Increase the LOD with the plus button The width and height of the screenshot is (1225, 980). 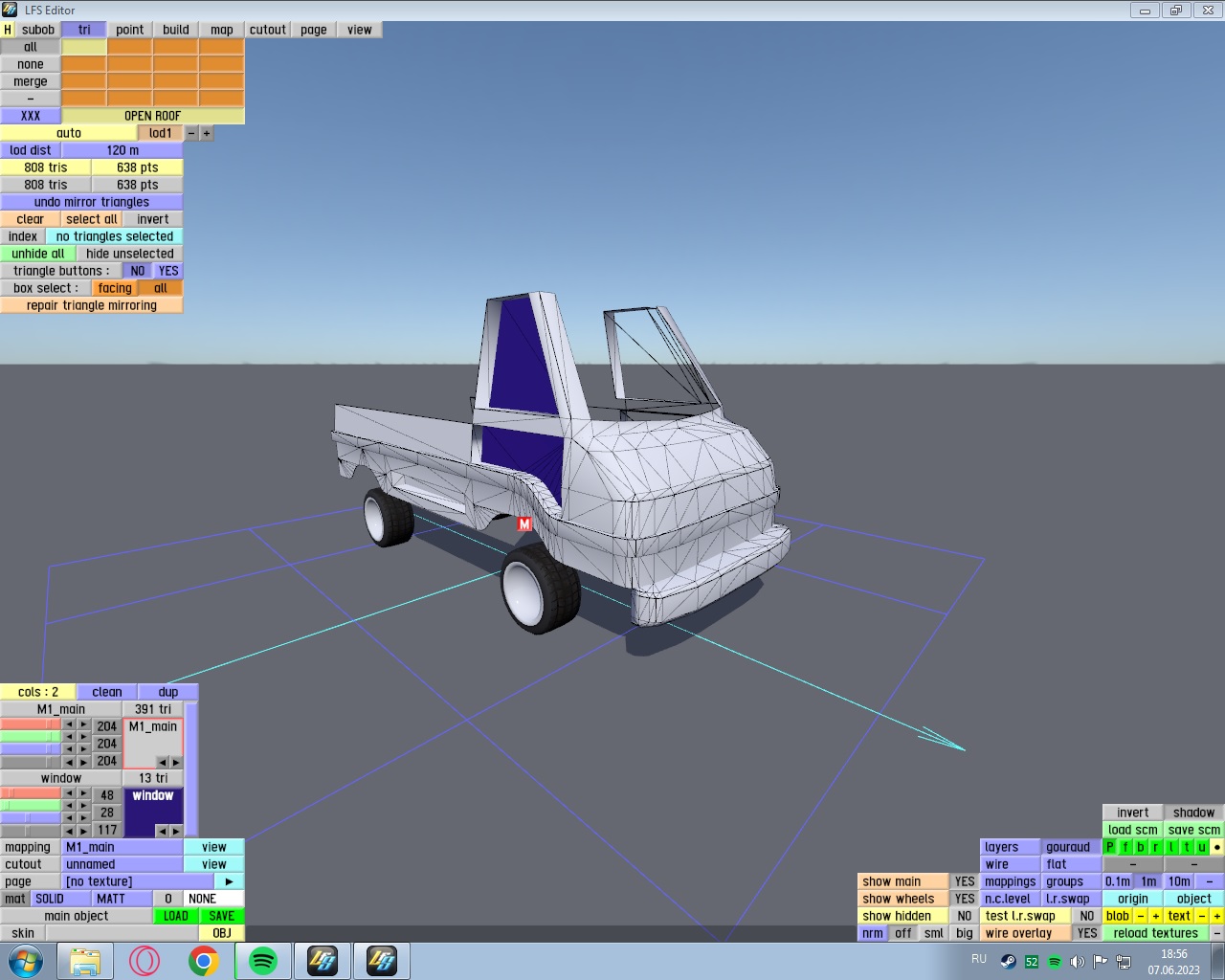(x=207, y=133)
